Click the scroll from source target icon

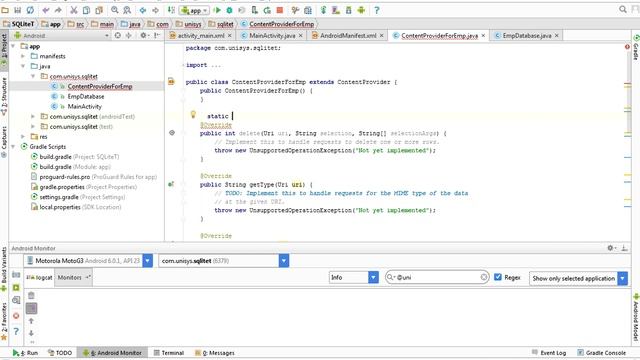pos(118,36)
